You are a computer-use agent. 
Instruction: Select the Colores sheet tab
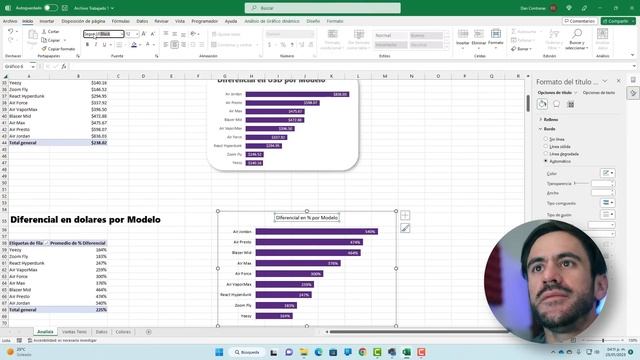click(x=123, y=332)
